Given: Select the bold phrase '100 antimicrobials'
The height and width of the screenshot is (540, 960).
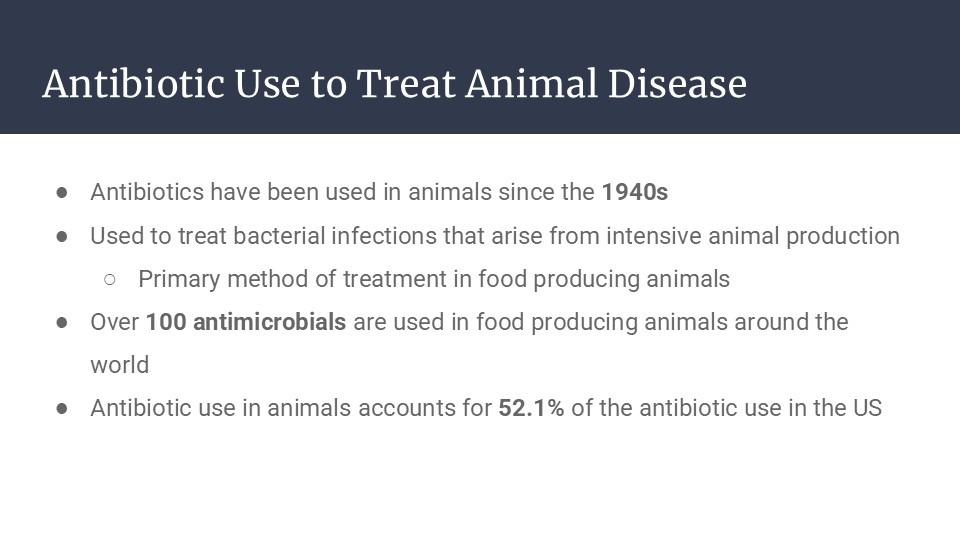Looking at the screenshot, I should (x=246, y=322).
